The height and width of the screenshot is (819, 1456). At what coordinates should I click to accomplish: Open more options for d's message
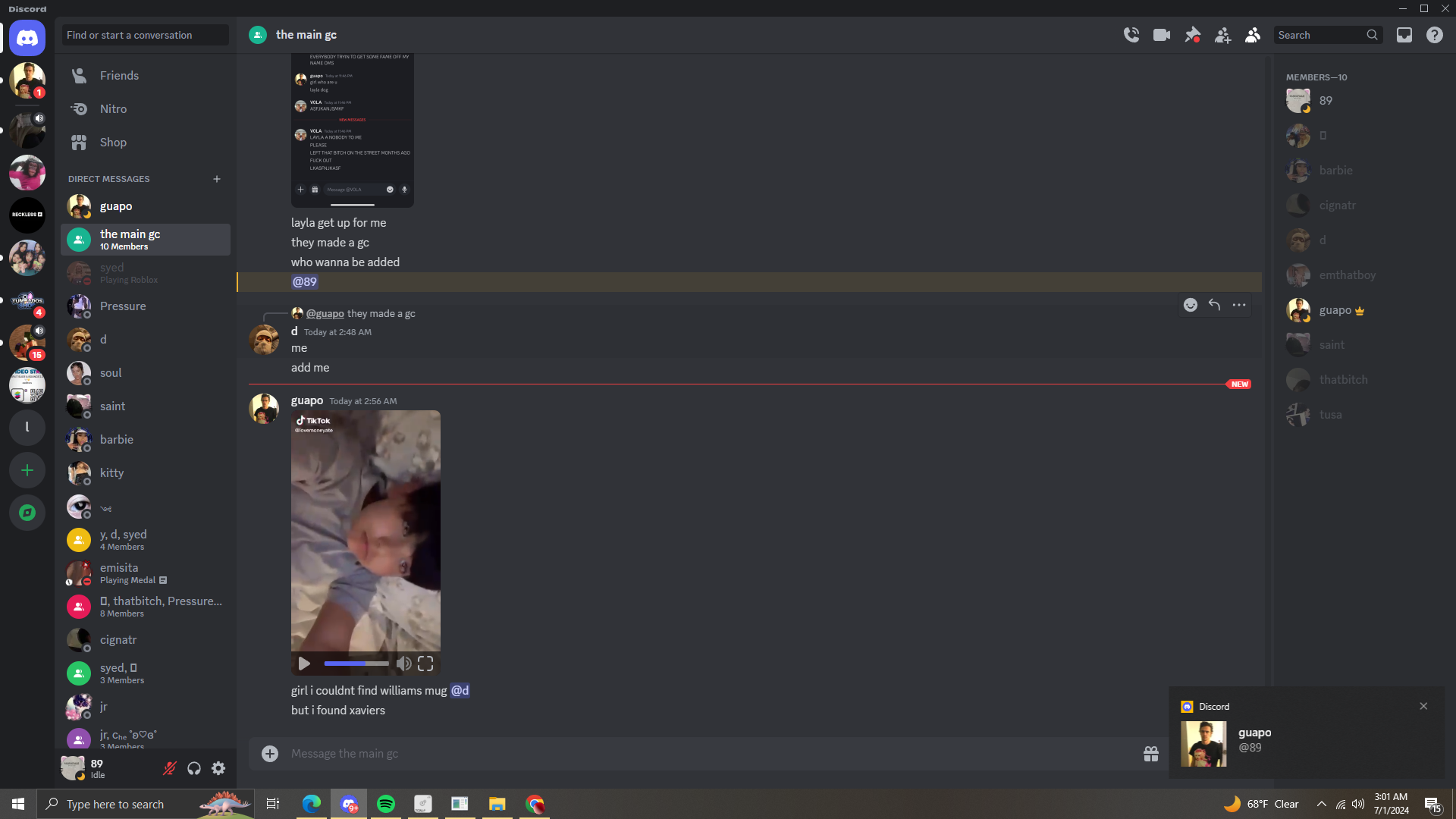coord(1239,305)
